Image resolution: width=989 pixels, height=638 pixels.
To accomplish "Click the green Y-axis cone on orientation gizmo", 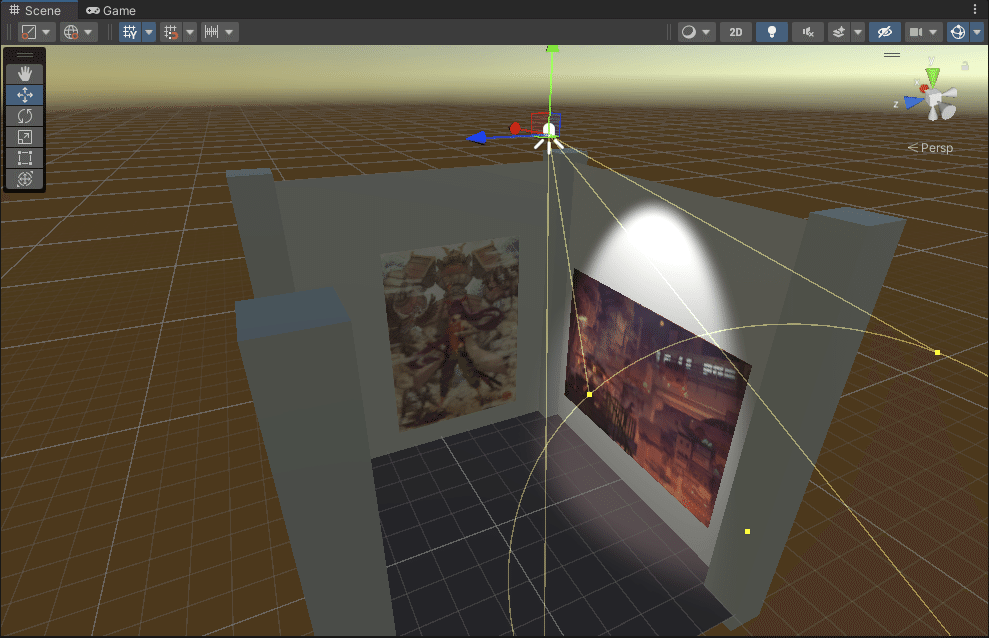I will pos(932,77).
